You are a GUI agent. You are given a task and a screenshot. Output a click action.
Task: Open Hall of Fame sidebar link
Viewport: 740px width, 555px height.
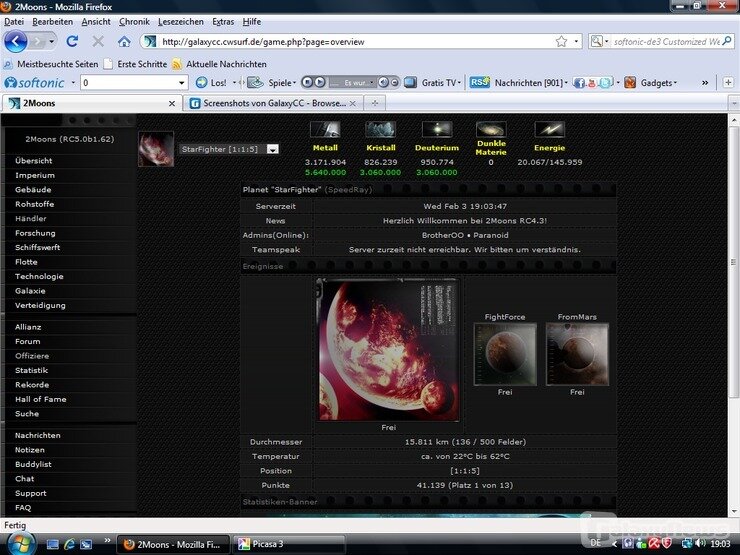point(41,399)
